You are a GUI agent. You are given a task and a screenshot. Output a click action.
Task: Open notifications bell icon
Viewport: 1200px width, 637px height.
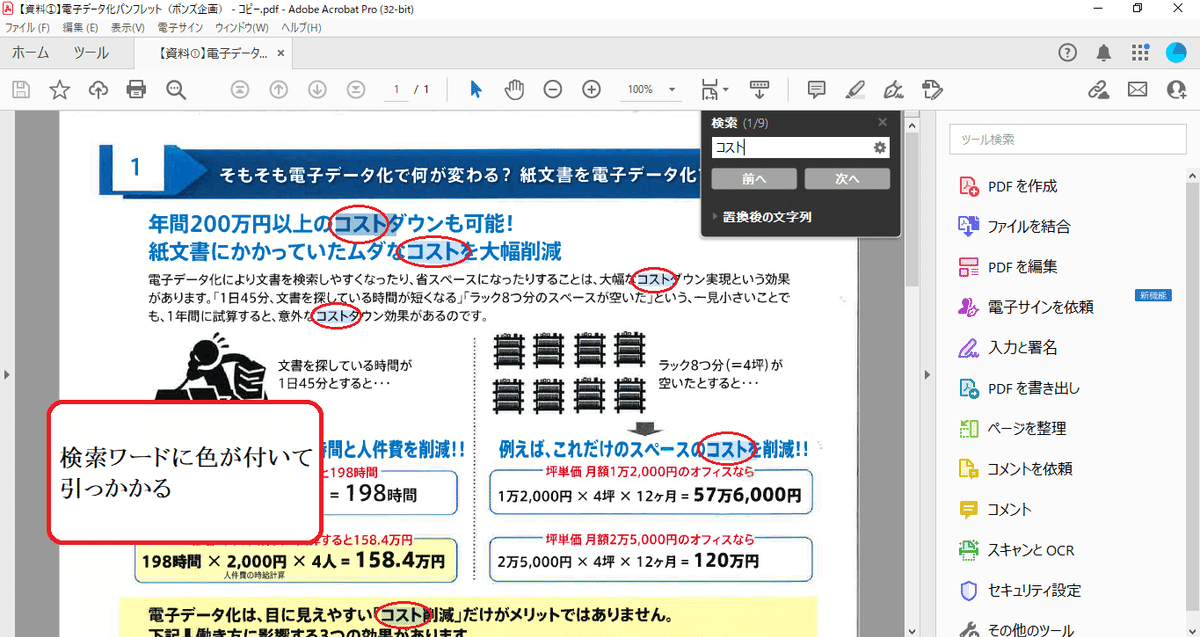coord(1104,53)
